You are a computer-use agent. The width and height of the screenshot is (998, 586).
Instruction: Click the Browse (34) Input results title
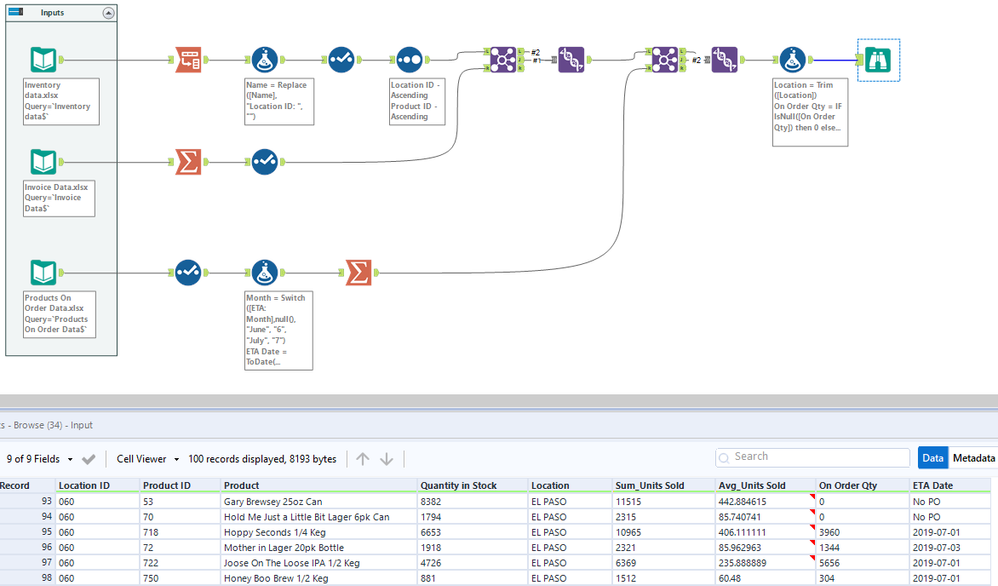pos(46,425)
